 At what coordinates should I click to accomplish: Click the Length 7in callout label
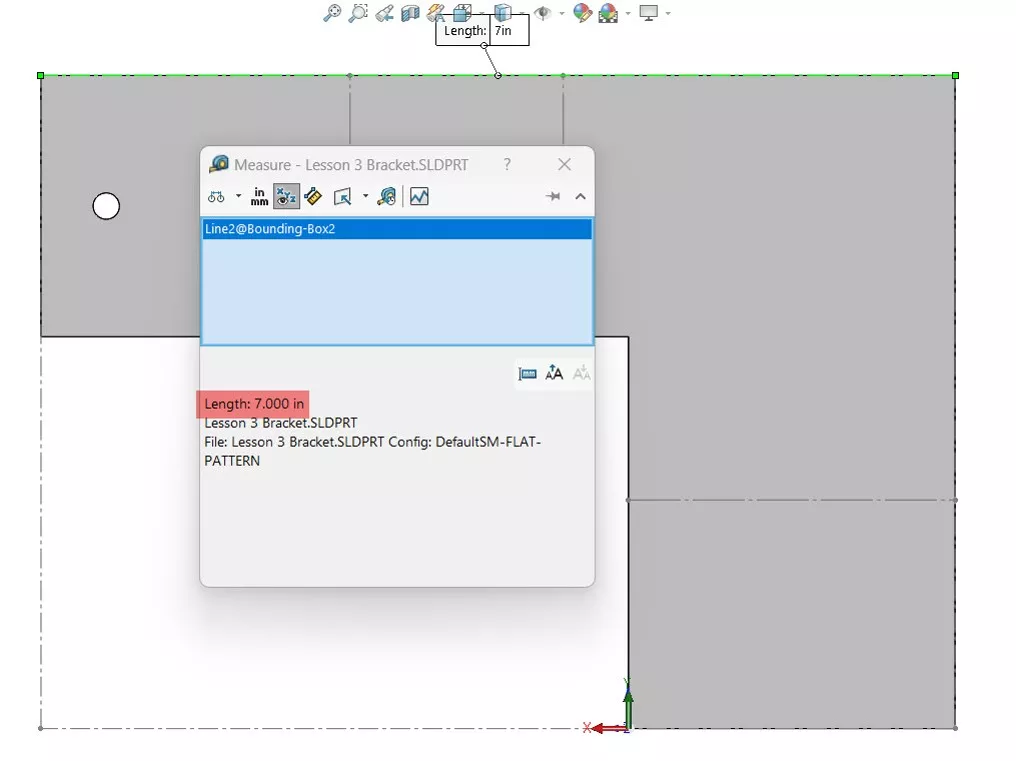482,30
